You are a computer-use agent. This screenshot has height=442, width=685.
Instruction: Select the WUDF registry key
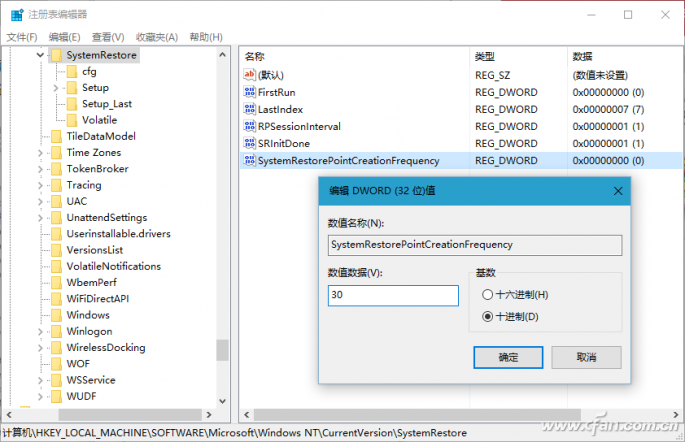(x=81, y=396)
